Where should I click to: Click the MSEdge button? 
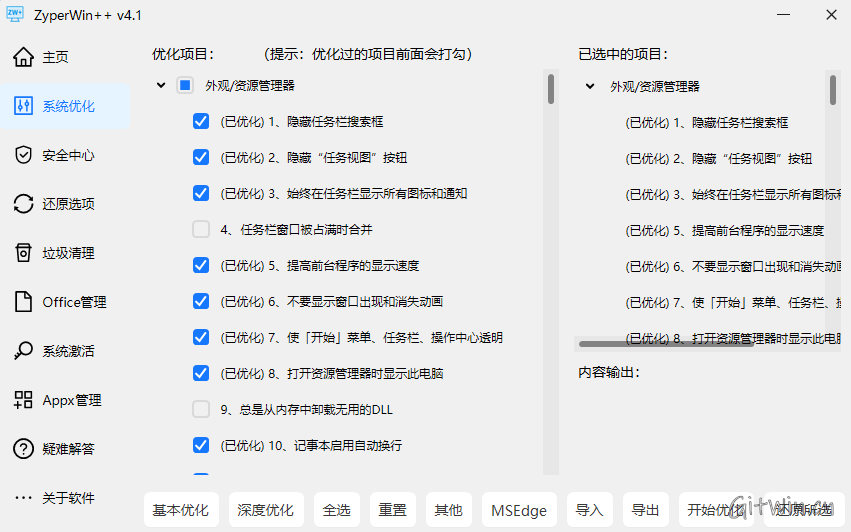[519, 510]
